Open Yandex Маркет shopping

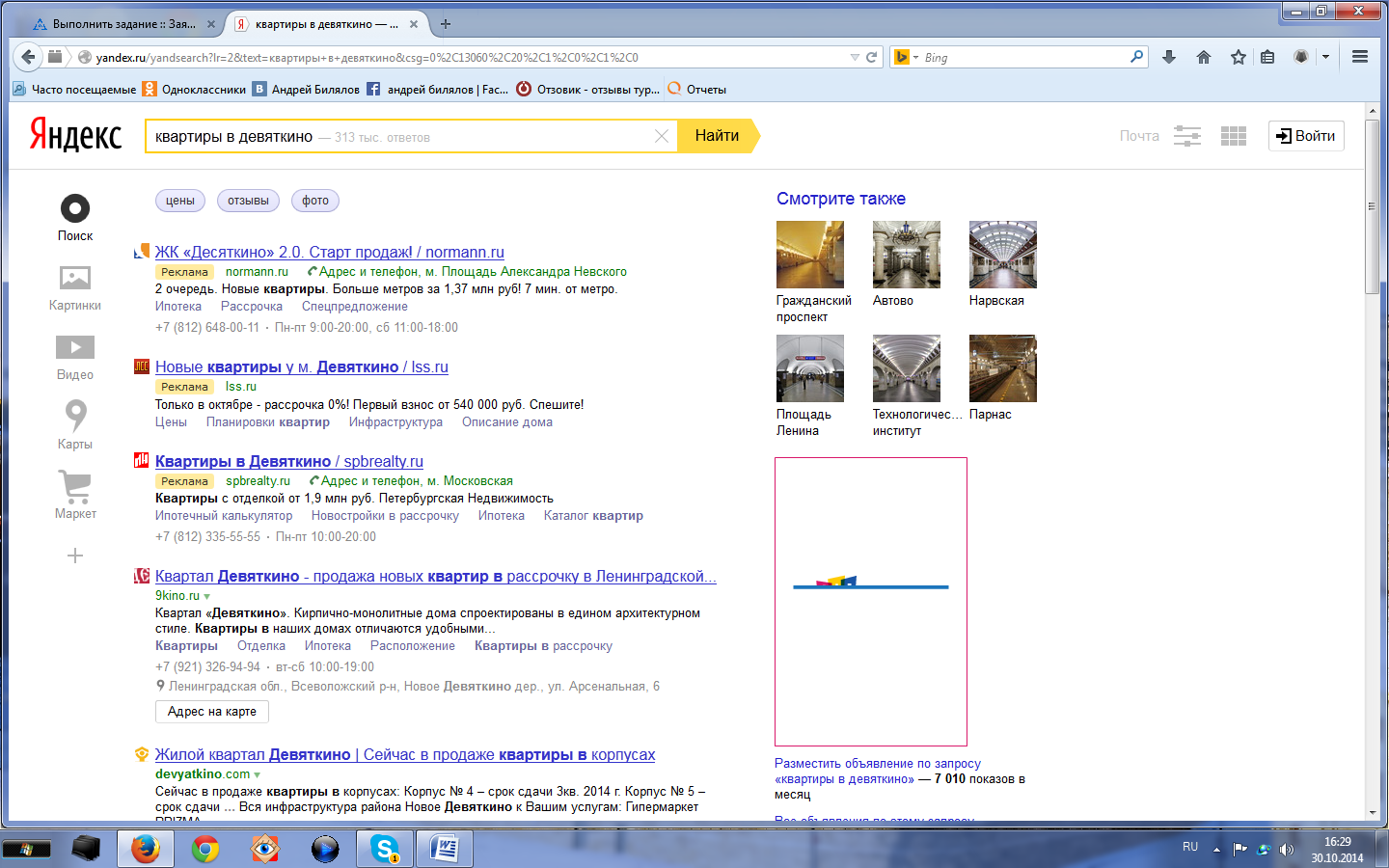point(75,495)
